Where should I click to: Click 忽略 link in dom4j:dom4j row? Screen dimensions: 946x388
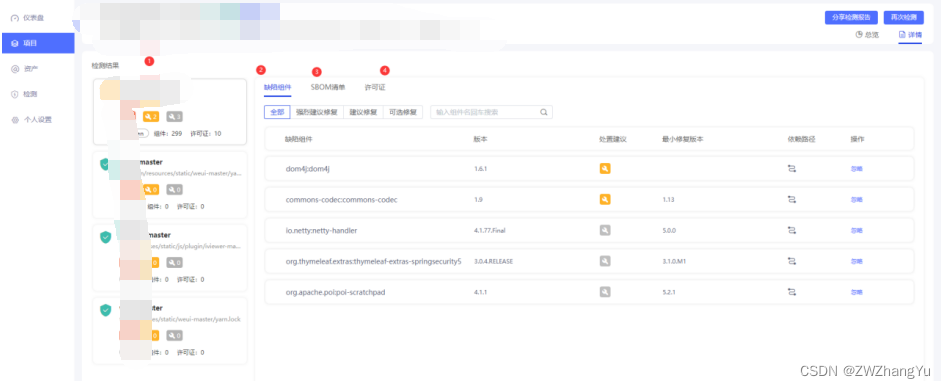pos(857,169)
